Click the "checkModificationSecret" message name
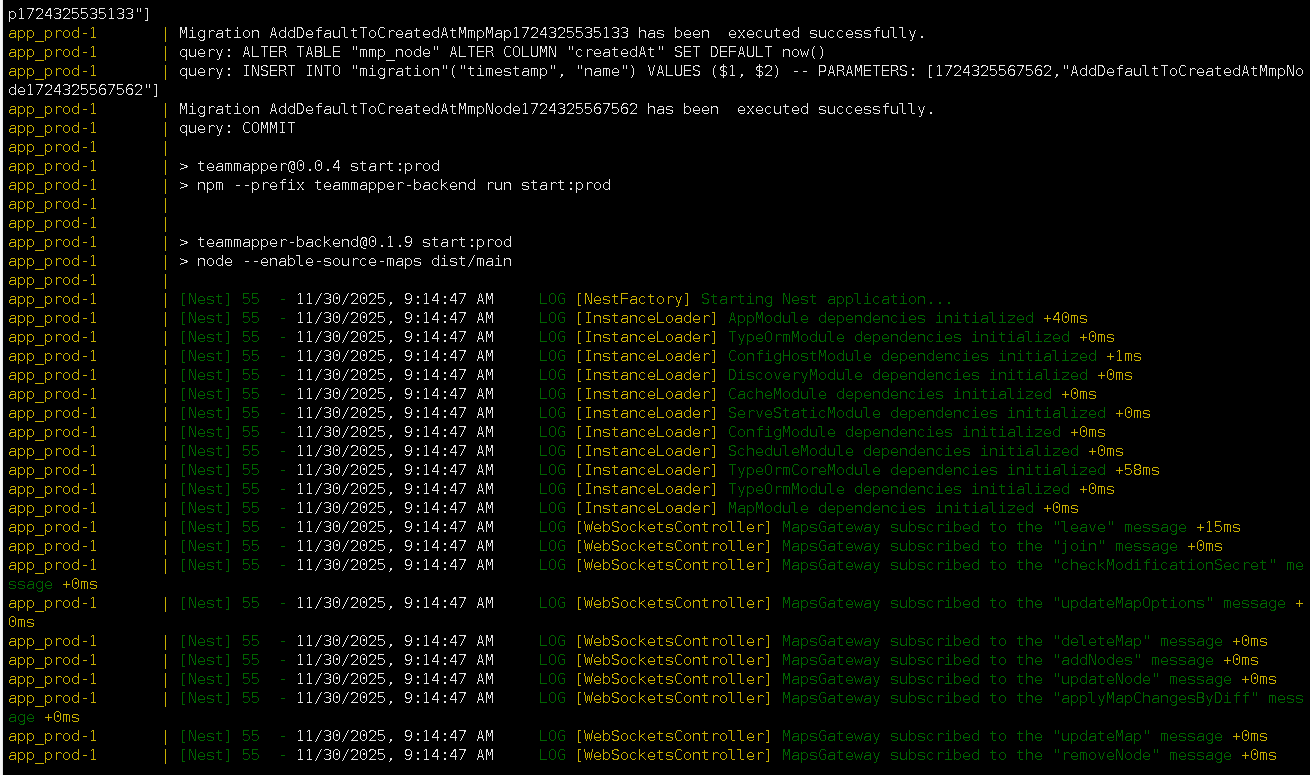The height and width of the screenshot is (775, 1310). 1165,565
